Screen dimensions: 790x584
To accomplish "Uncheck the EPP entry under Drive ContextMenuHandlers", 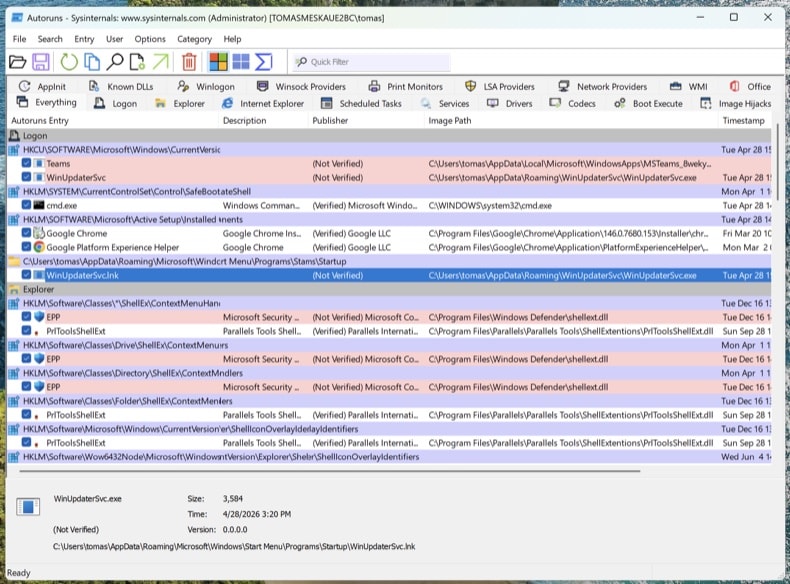I will [26, 359].
